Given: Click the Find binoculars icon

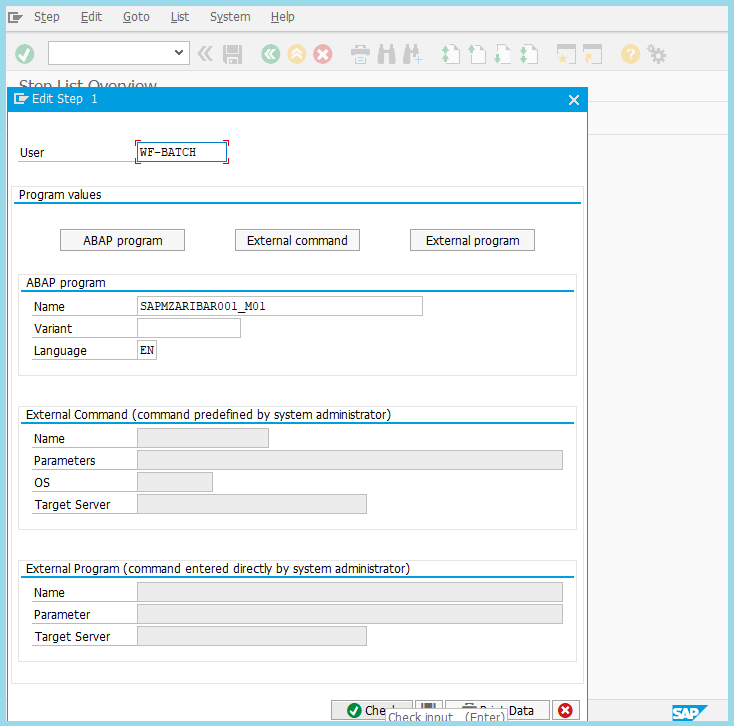Looking at the screenshot, I should coord(387,54).
